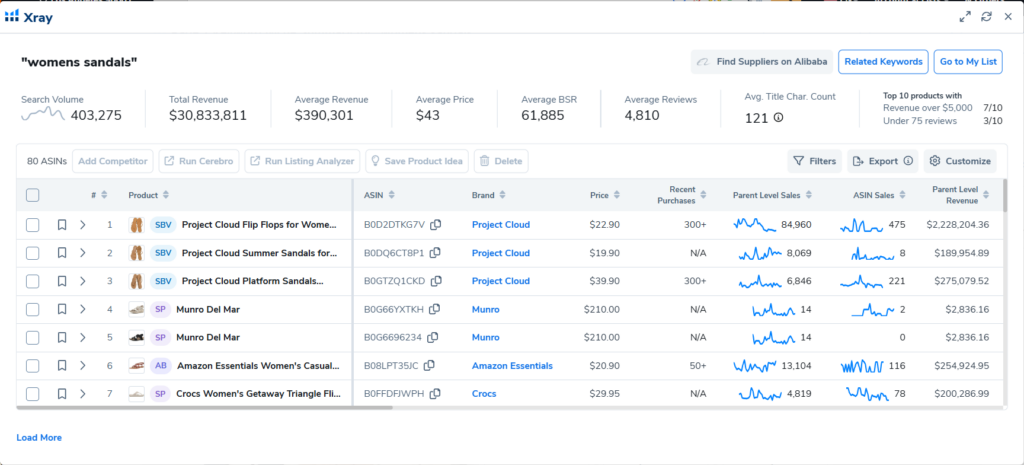Image resolution: width=1024 pixels, height=465 pixels.
Task: Click the horizontal scrollbar beneath the table
Action: [204, 408]
